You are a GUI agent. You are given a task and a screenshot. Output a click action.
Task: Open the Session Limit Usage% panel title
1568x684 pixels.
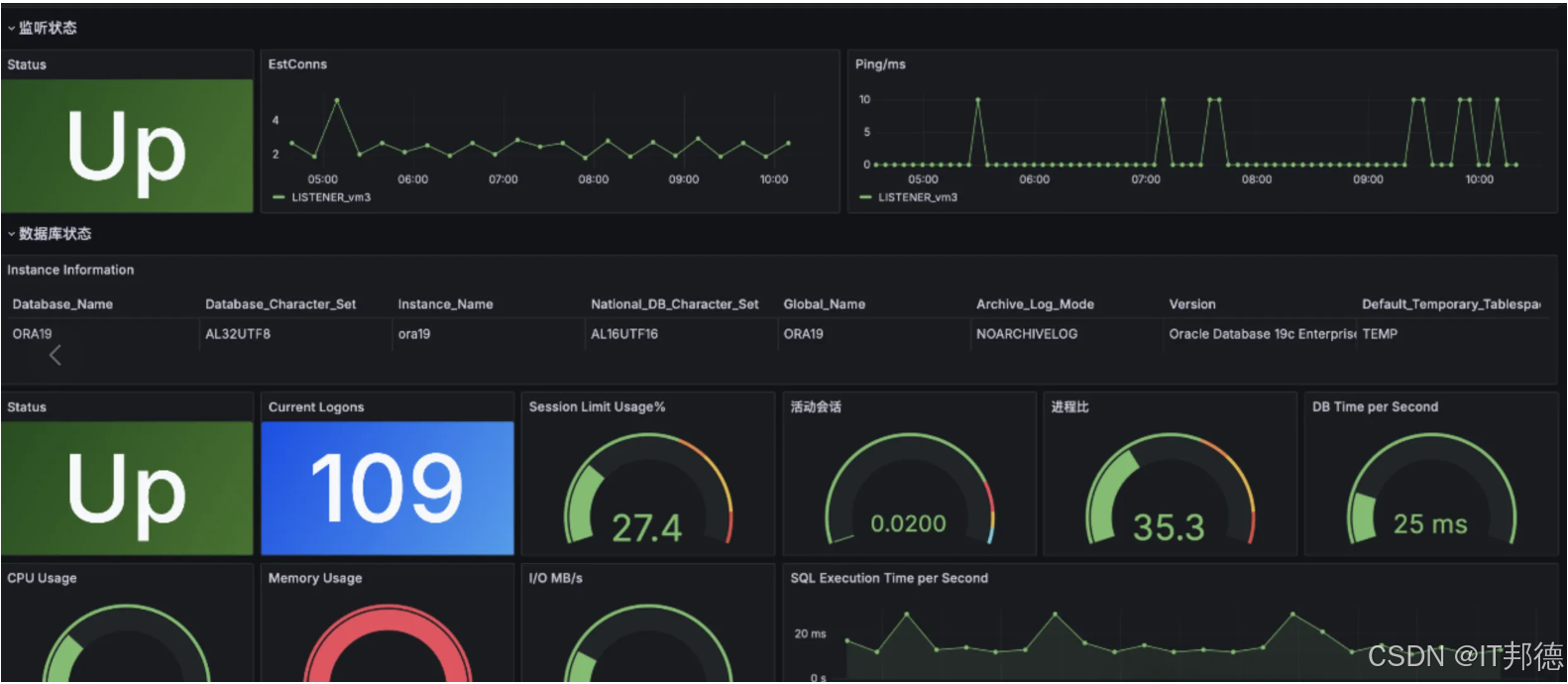coord(598,407)
